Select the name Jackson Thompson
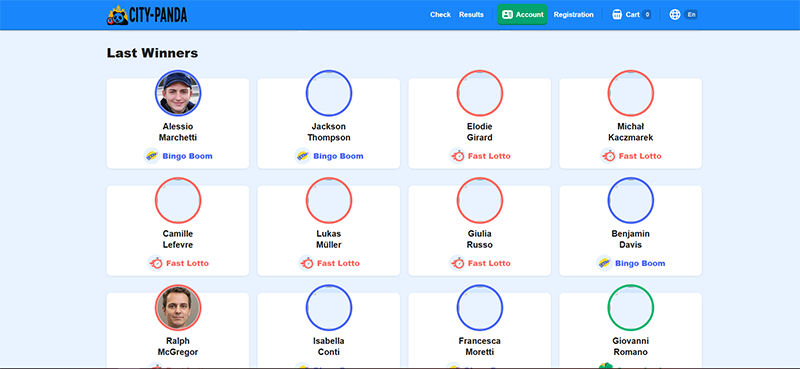The height and width of the screenshot is (369, 800). (x=329, y=132)
